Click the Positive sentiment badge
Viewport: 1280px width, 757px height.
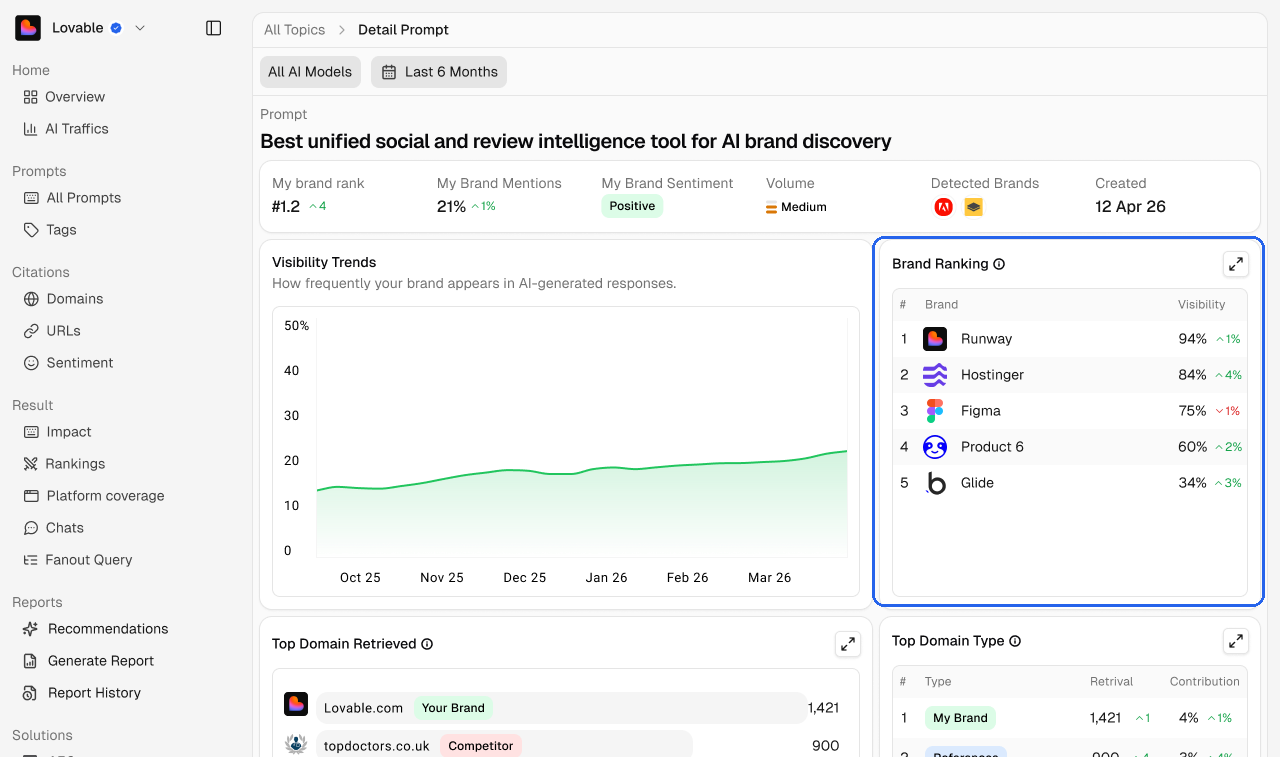[x=632, y=206]
